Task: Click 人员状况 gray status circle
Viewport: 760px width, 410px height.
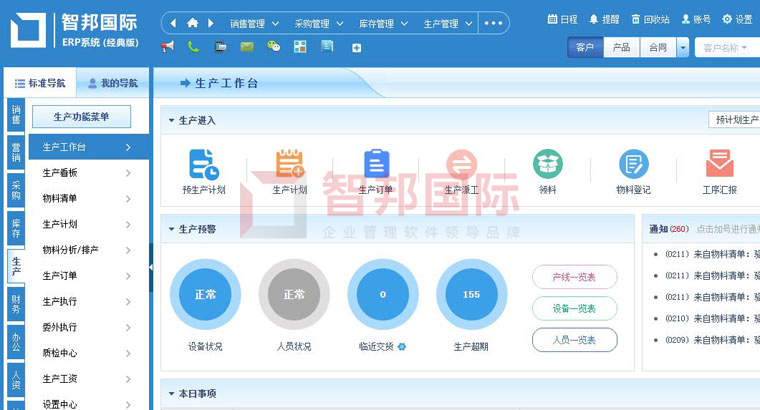Action: click(294, 294)
